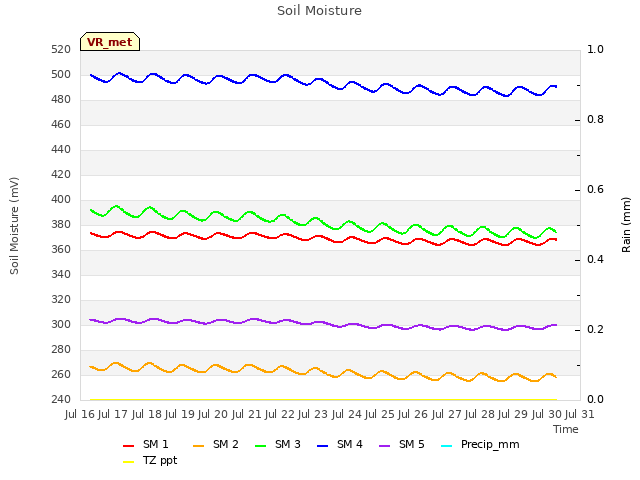Image resolution: width=640 pixels, height=480 pixels.
Task: Toggle SM 5 legend entry
Action: coord(402,444)
